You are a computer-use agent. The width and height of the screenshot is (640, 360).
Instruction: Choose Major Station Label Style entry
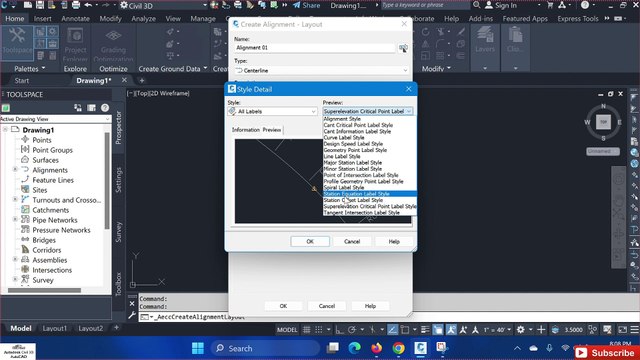tap(369, 162)
